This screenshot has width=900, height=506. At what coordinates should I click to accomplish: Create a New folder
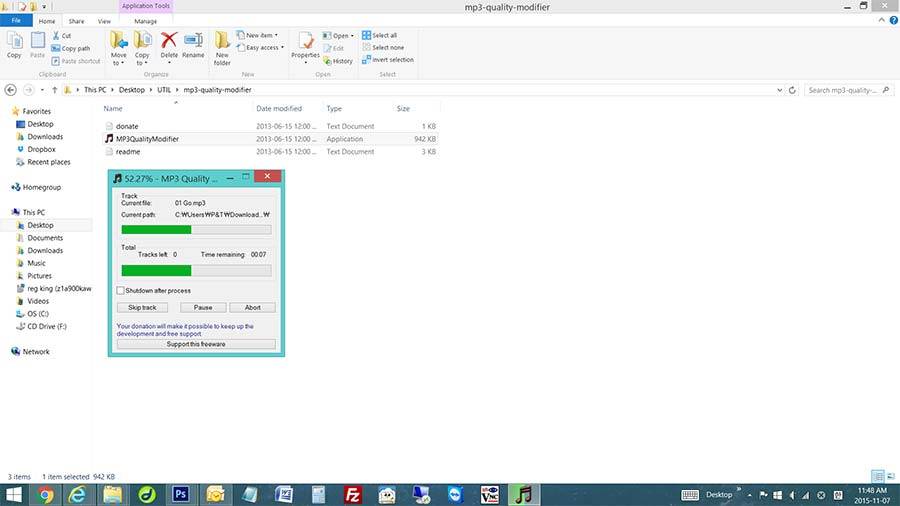pos(222,49)
